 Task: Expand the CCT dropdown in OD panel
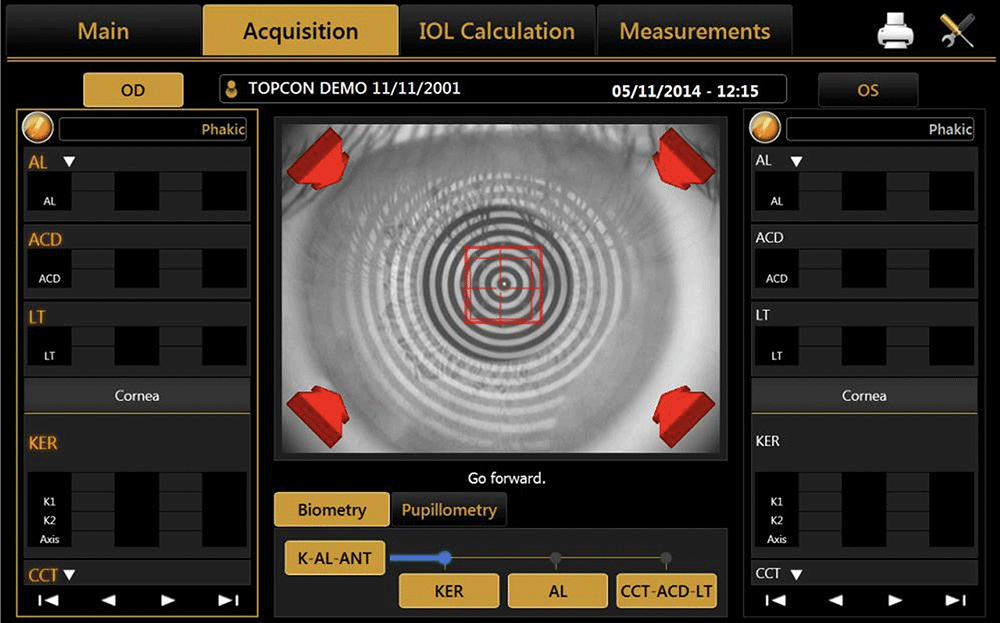pyautogui.click(x=70, y=575)
